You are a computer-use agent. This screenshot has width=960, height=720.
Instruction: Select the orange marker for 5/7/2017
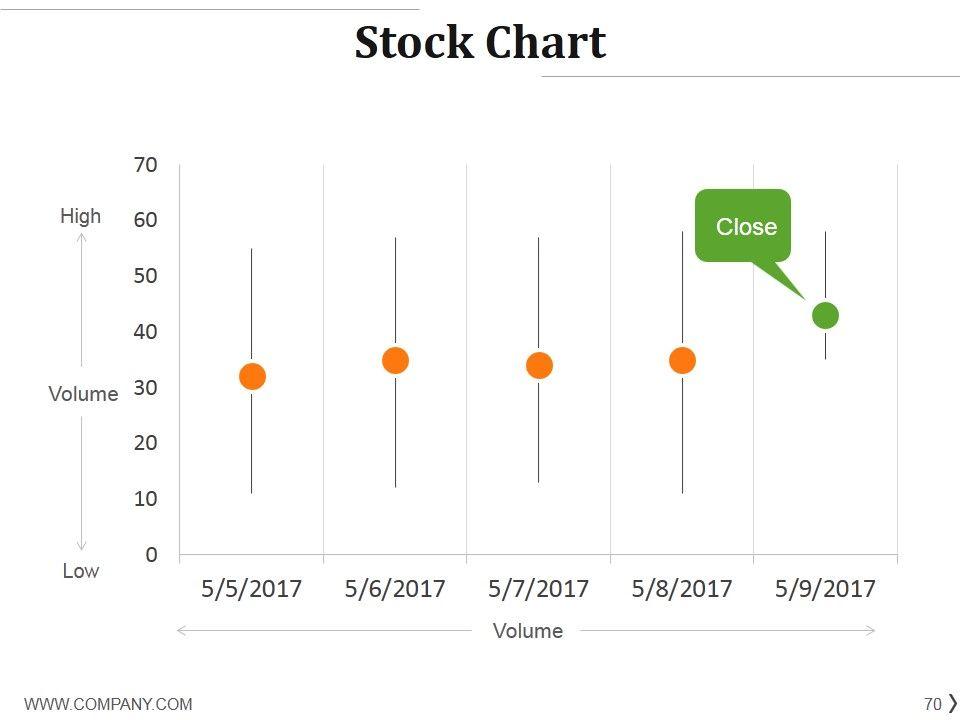coord(539,365)
